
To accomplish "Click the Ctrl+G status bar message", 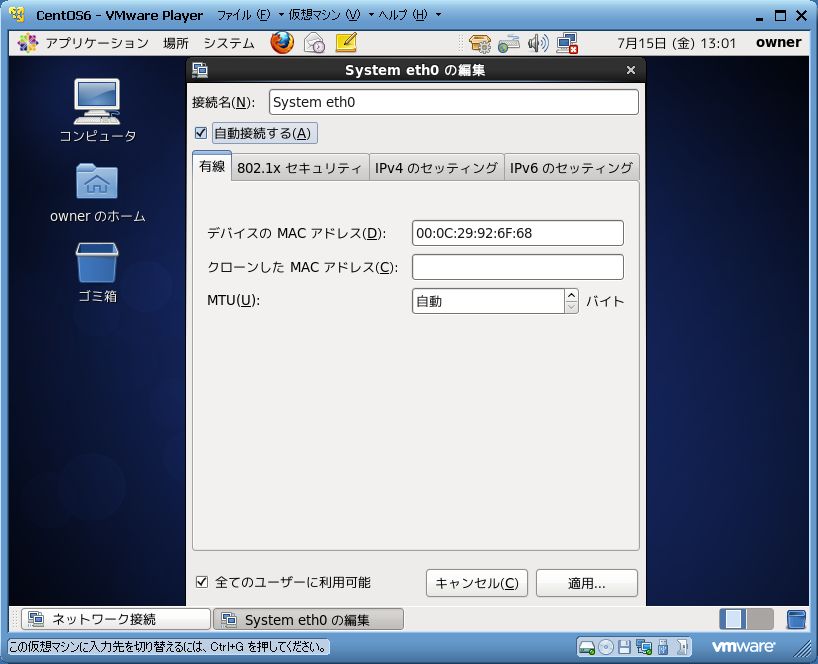I will point(169,647).
